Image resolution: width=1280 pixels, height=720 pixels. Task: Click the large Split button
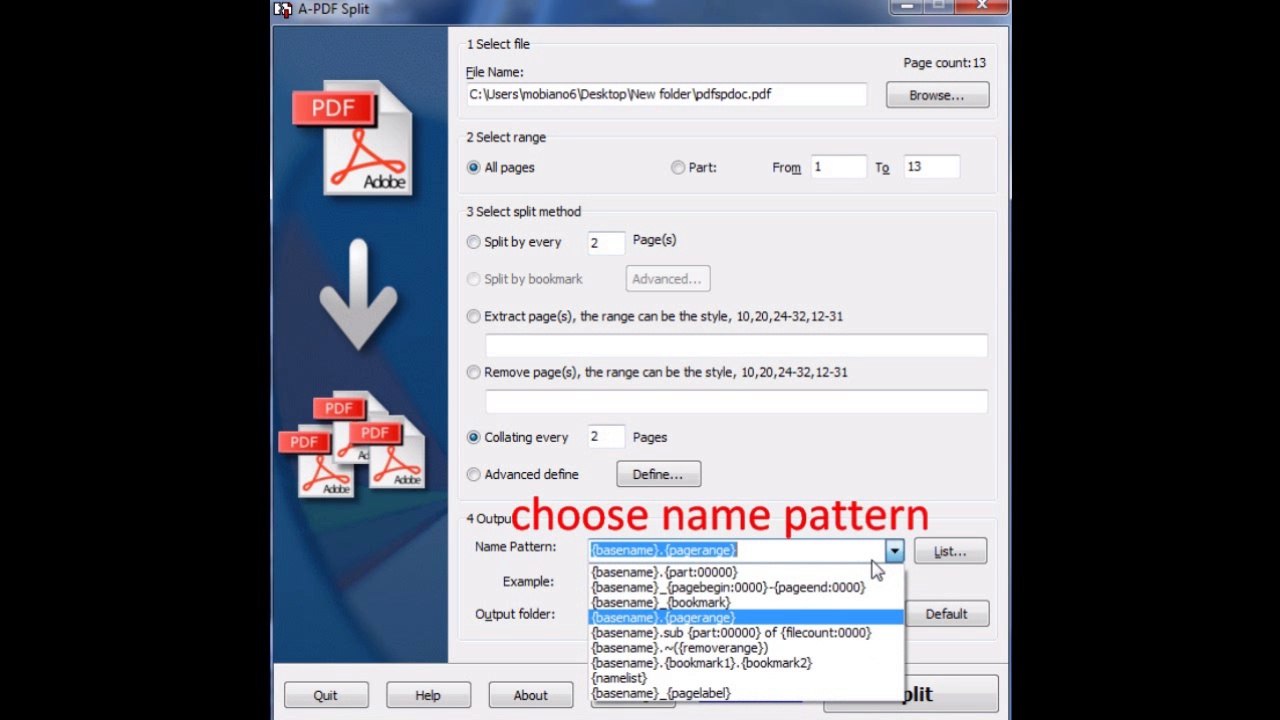(x=911, y=694)
